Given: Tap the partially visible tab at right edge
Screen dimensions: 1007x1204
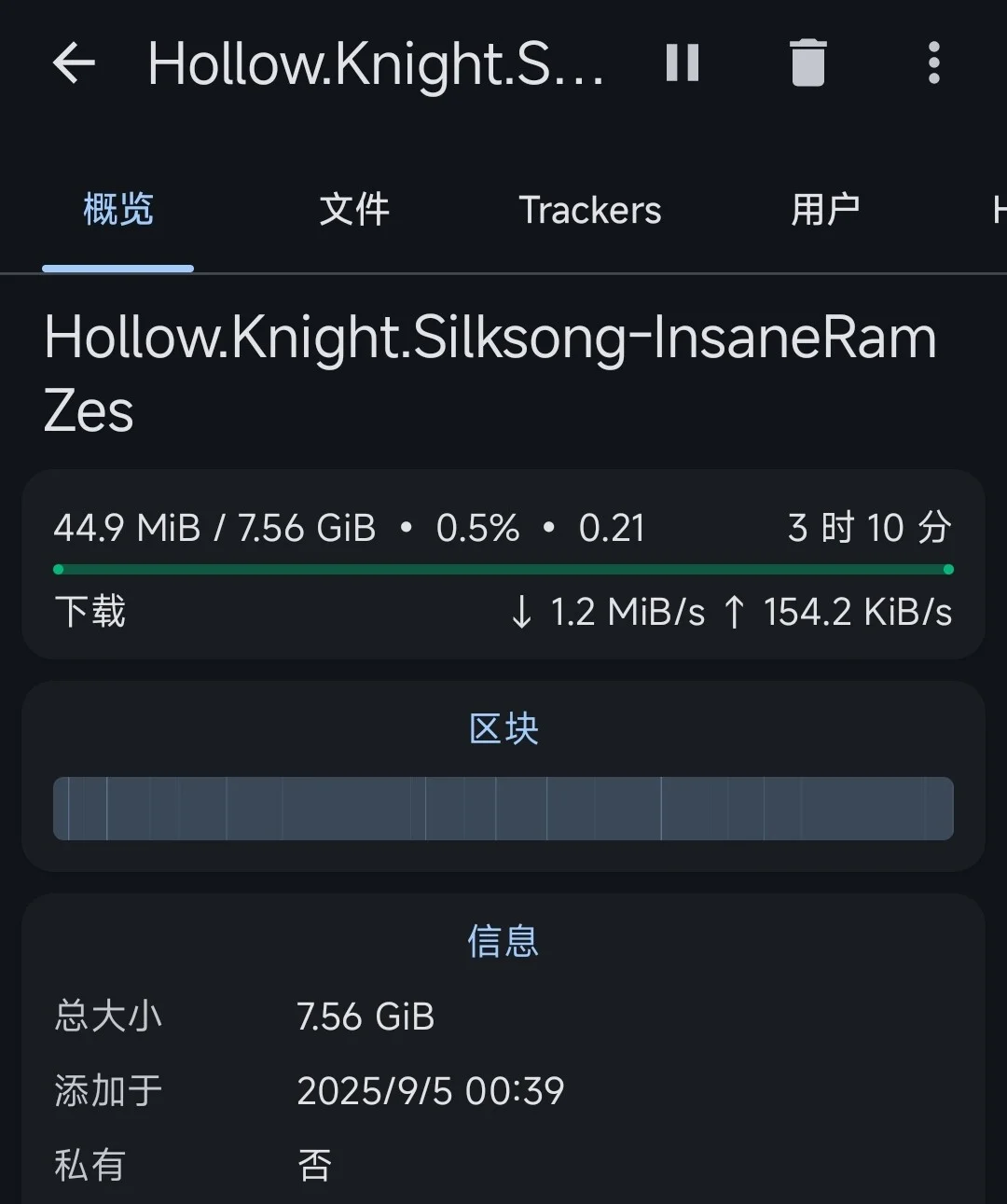Looking at the screenshot, I should [998, 210].
